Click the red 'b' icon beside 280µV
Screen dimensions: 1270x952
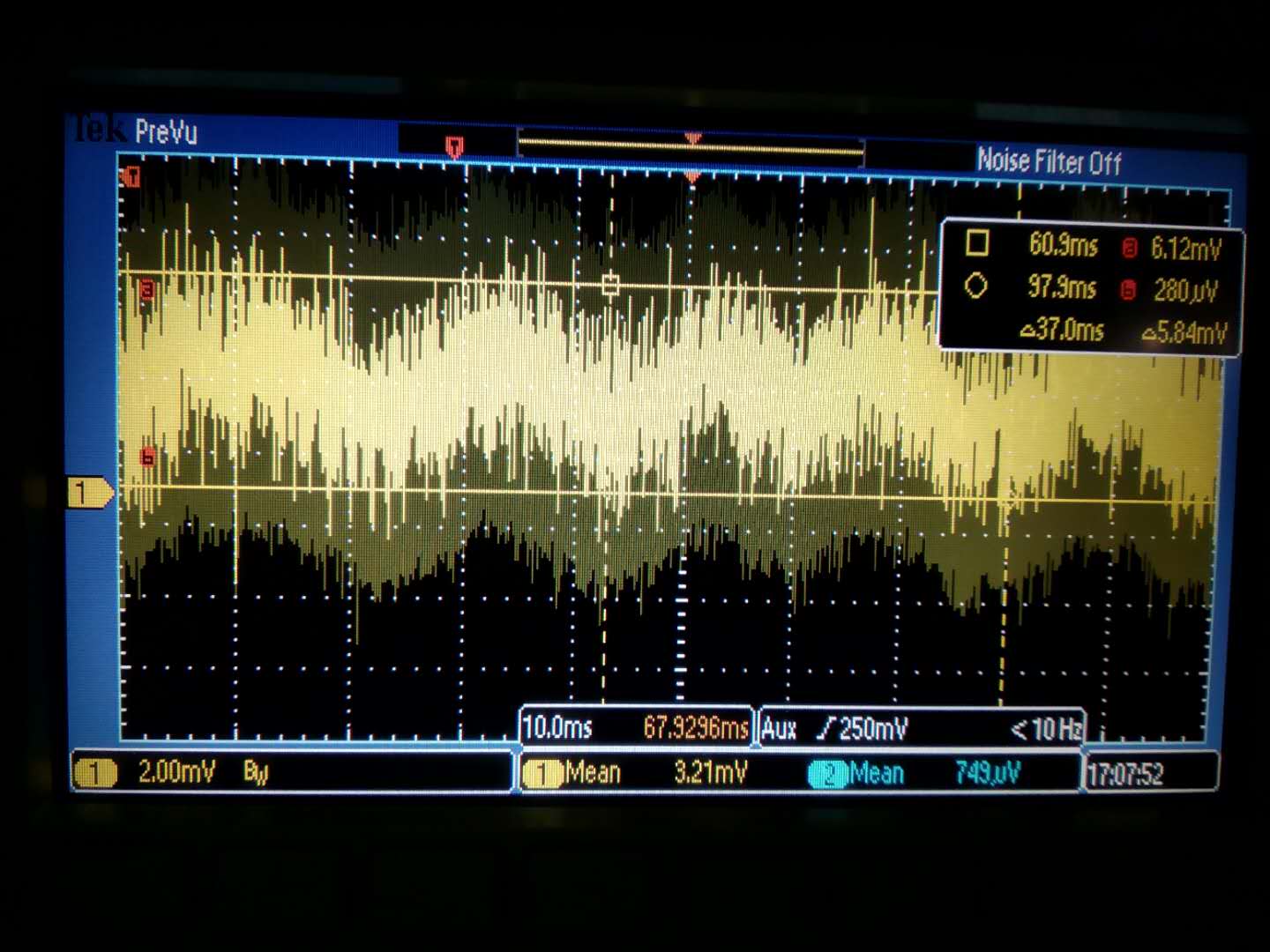click(x=1128, y=290)
